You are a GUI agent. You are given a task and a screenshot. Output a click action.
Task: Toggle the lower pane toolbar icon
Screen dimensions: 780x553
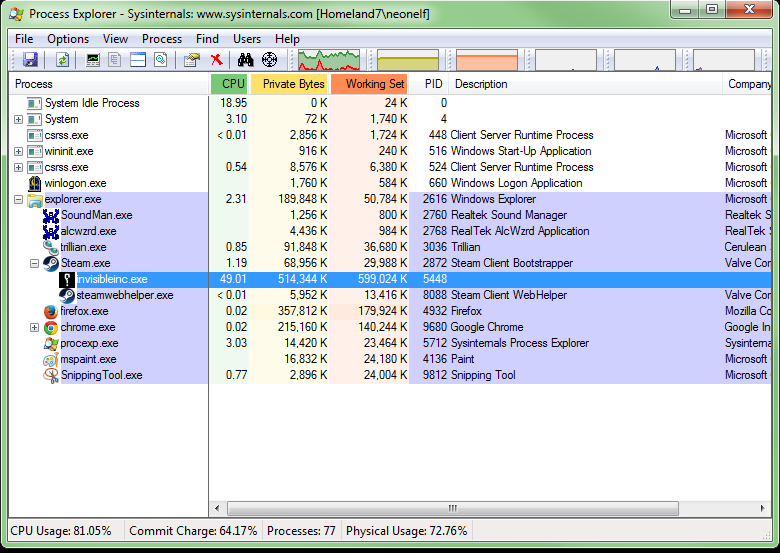138,60
